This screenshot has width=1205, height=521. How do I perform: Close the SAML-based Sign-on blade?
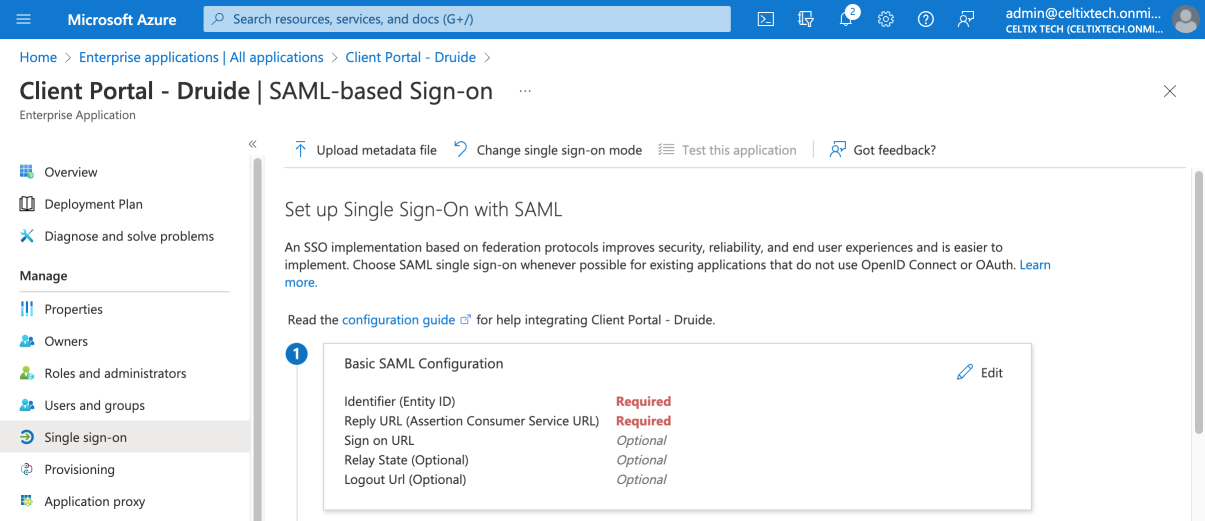[x=1169, y=91]
